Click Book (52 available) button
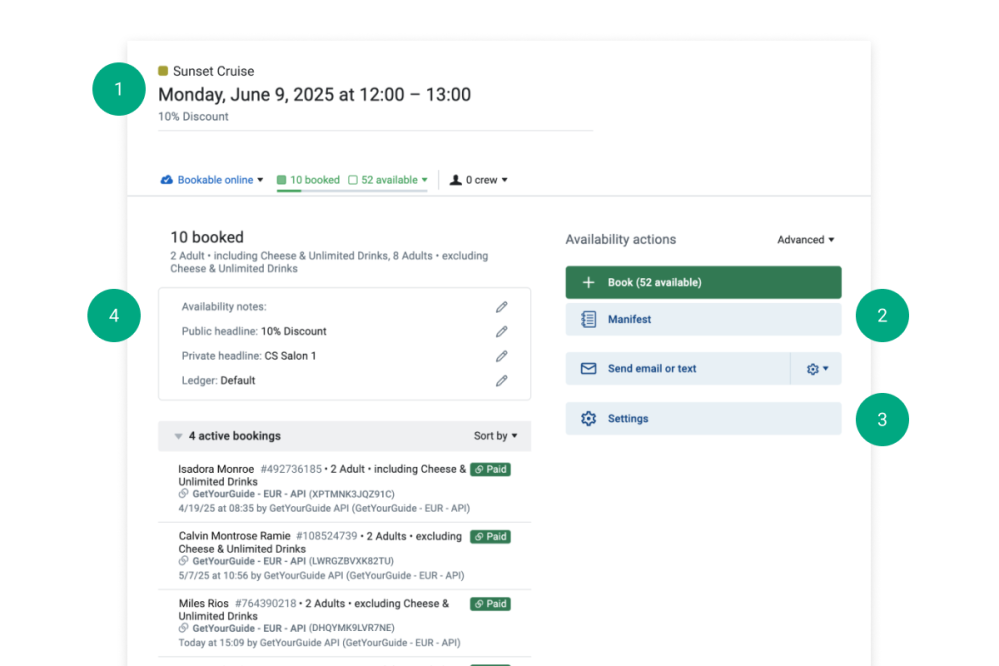The height and width of the screenshot is (666, 999). tap(703, 282)
